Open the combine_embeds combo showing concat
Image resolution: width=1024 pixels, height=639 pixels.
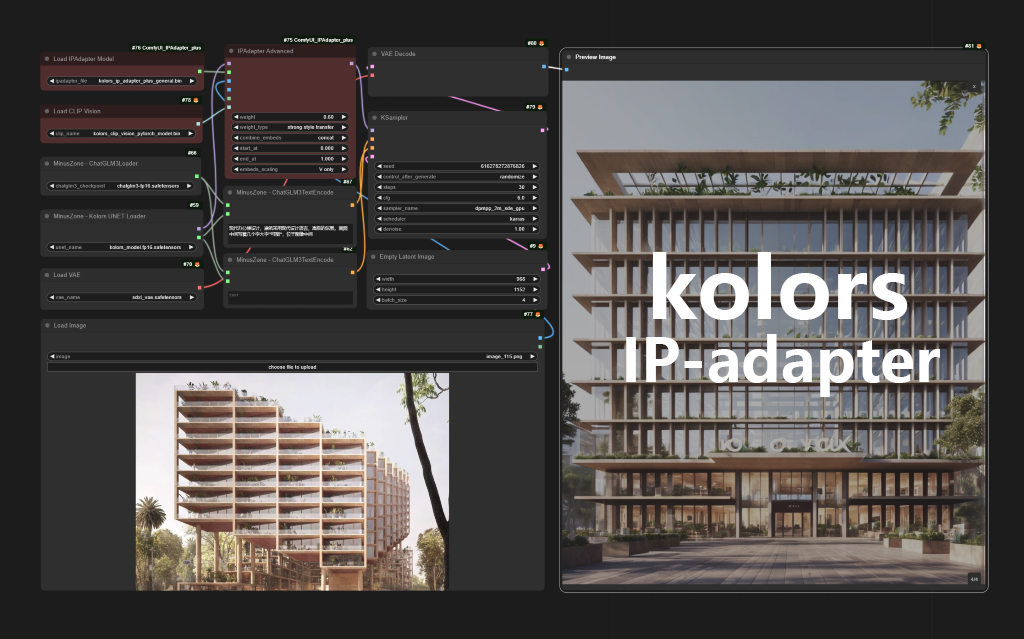291,138
